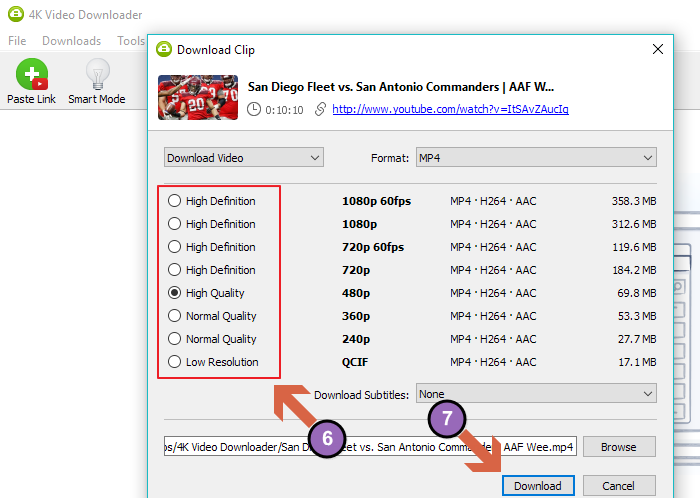
Task: Open the File menu
Action: pyautogui.click(x=17, y=41)
